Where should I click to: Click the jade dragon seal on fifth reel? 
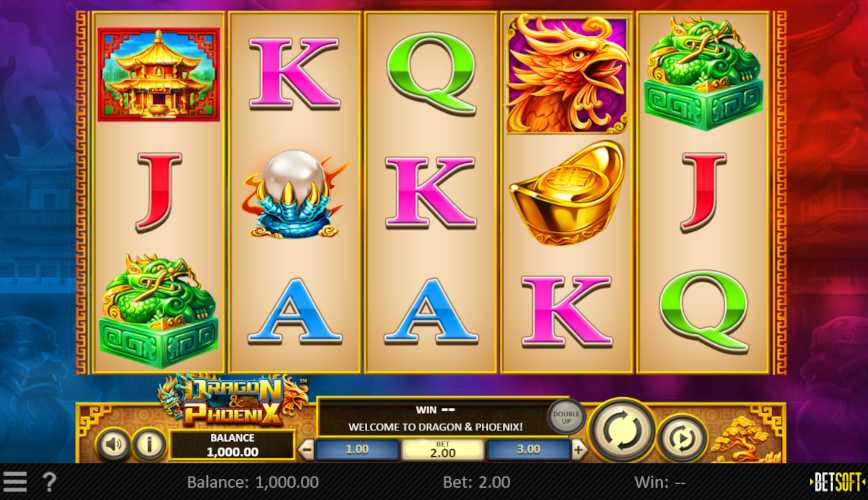coord(703,74)
